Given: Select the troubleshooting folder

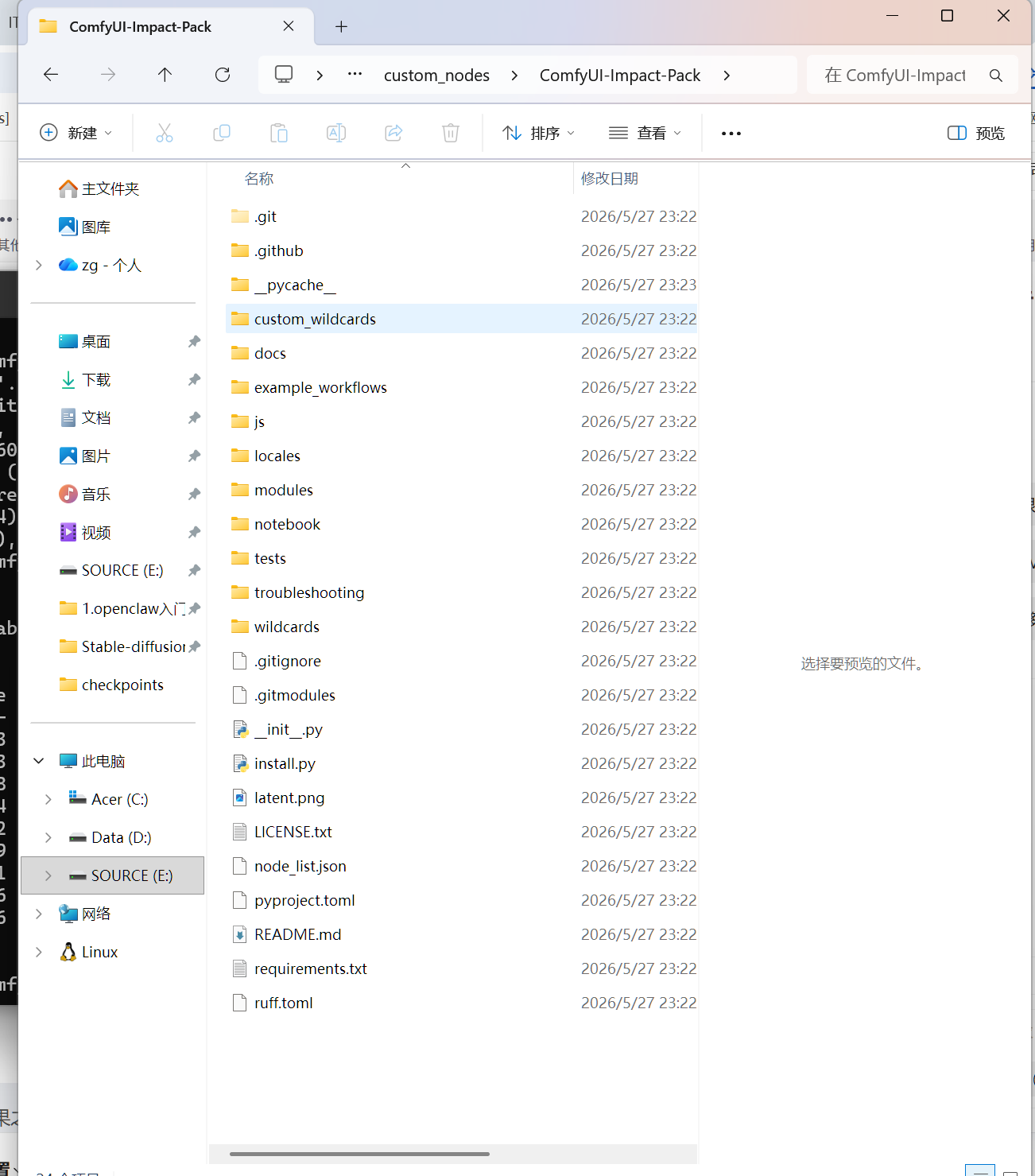Looking at the screenshot, I should [x=462, y=593].
